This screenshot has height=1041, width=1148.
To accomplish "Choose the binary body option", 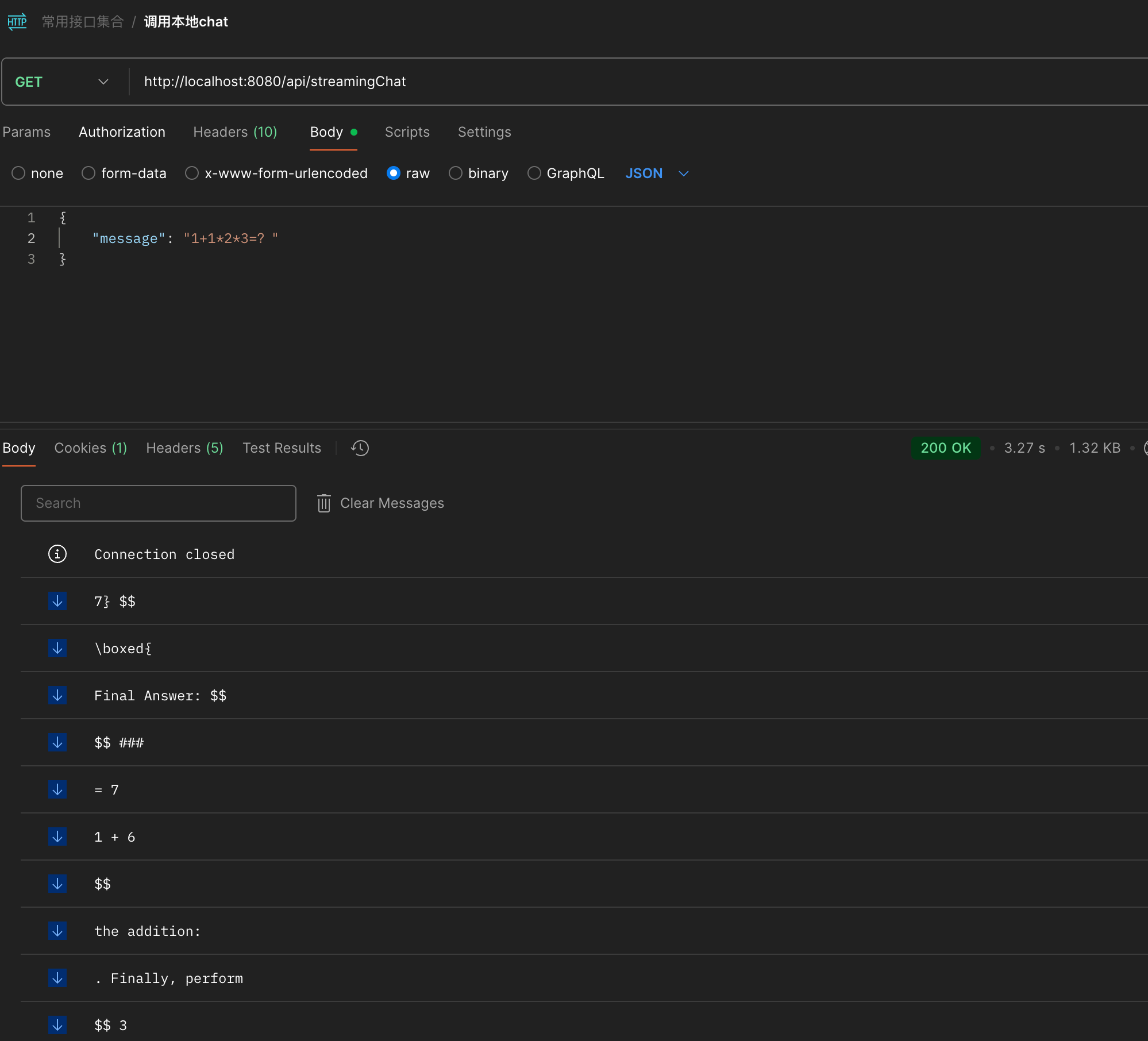I will click(456, 173).
